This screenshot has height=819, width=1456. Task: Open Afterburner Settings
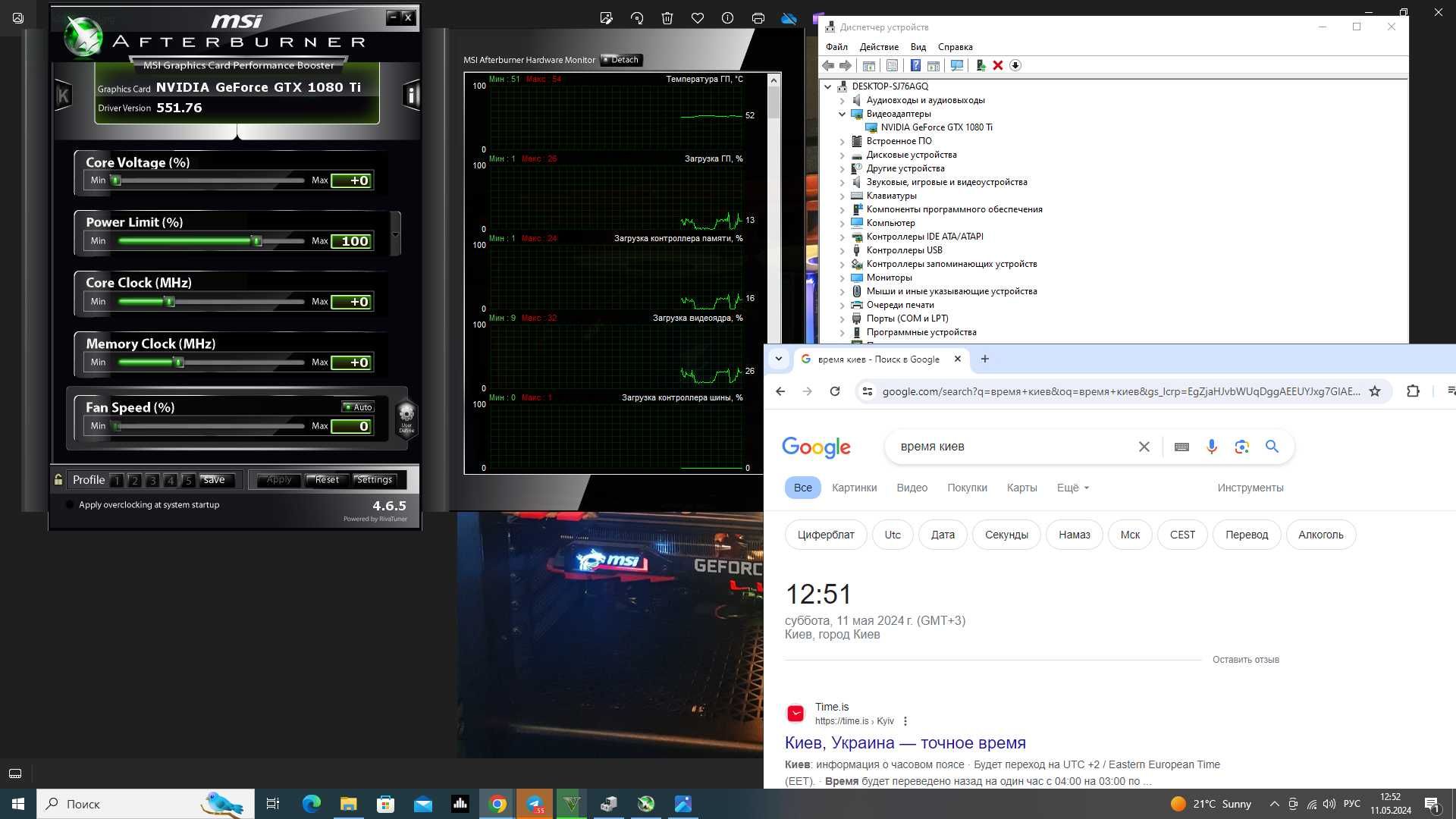click(375, 479)
